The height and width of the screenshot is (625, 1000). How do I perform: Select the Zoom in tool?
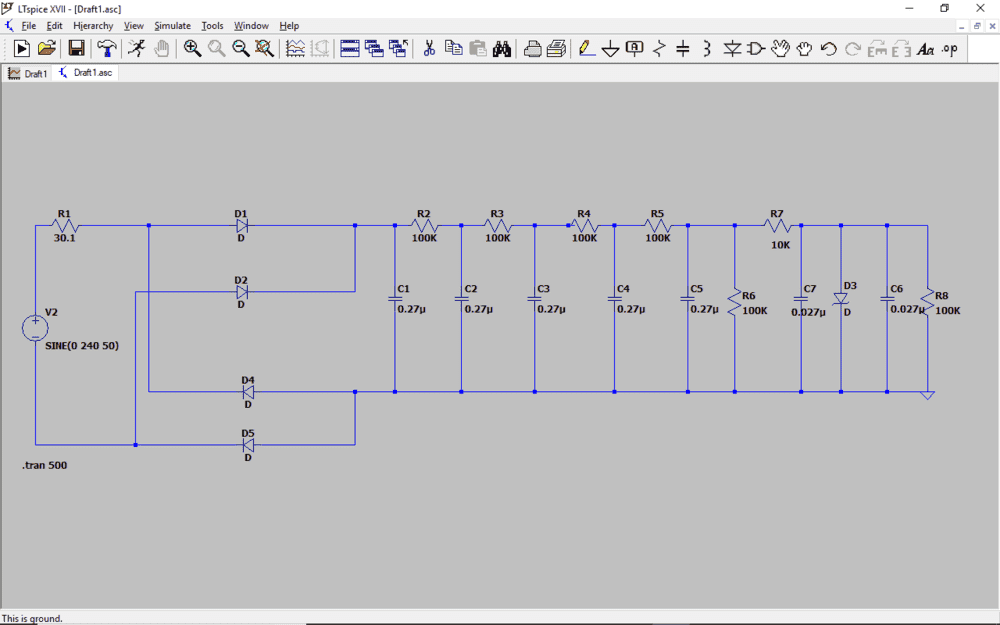click(x=192, y=47)
